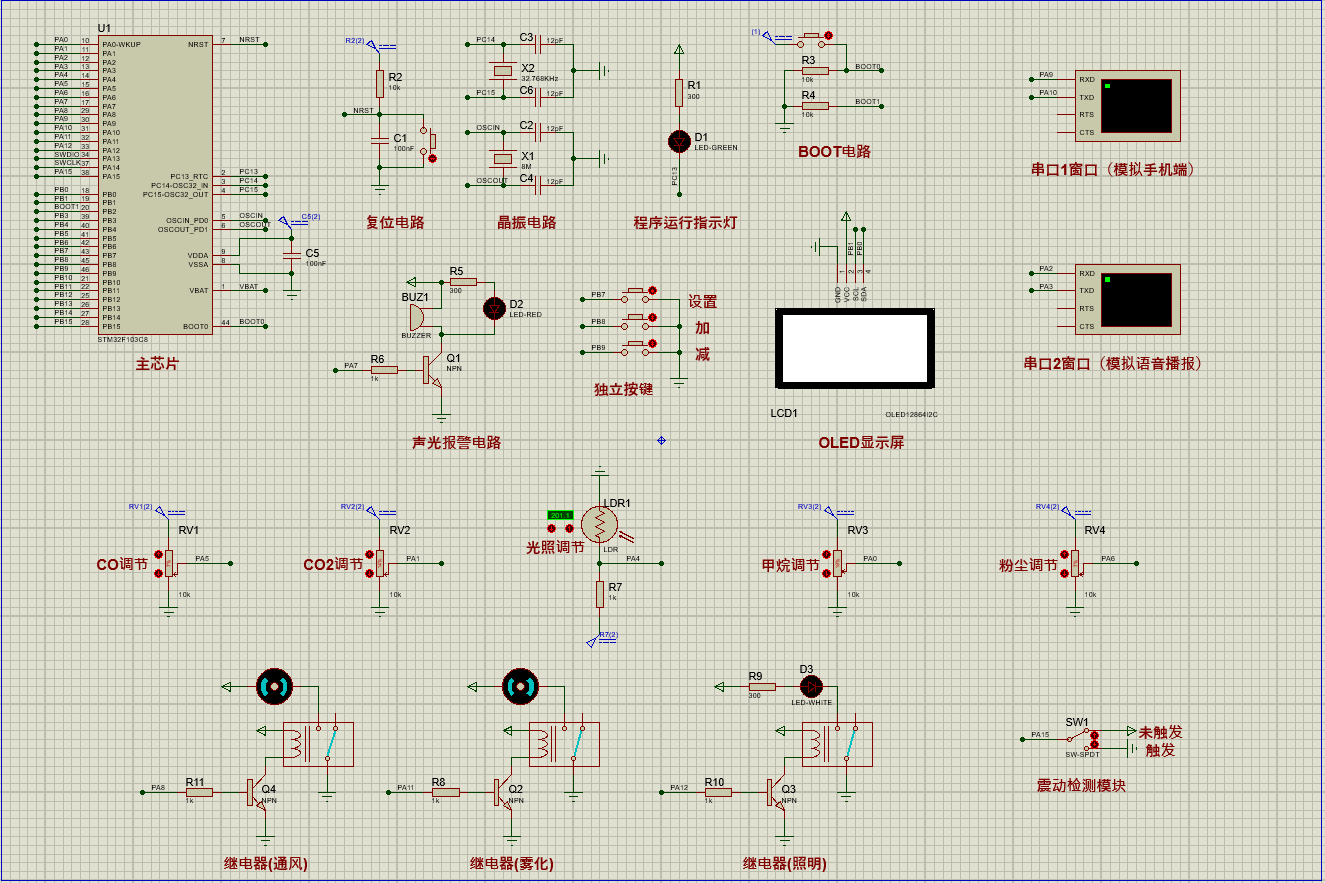Click the OLED显示屏 label
Viewport: 1325px width, 883px height.
pos(861,442)
